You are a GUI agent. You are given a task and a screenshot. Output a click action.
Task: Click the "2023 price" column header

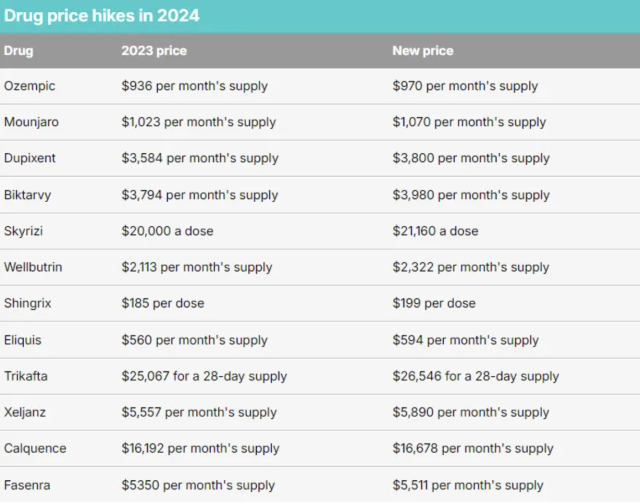coord(154,51)
